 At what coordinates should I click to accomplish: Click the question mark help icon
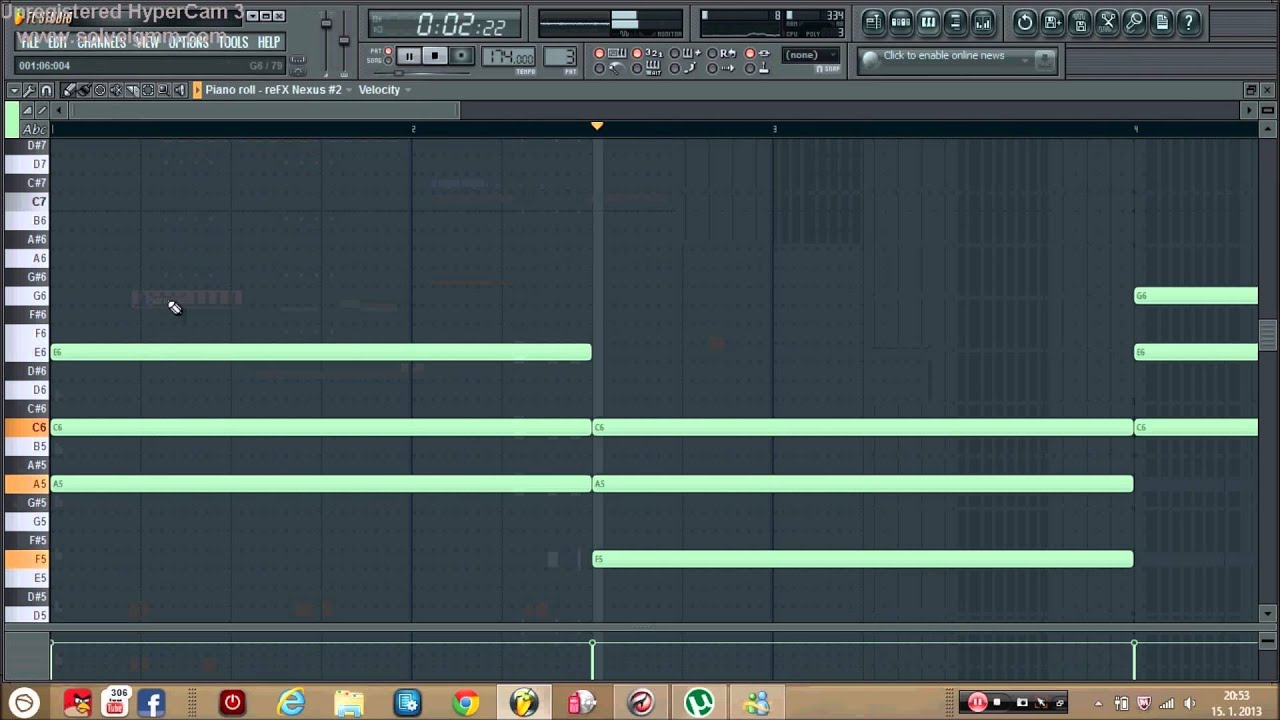[1189, 22]
